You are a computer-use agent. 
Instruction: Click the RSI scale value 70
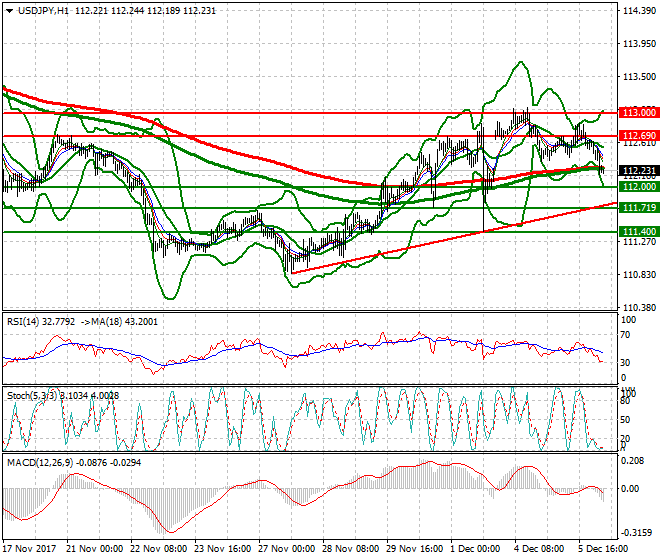tap(625, 335)
